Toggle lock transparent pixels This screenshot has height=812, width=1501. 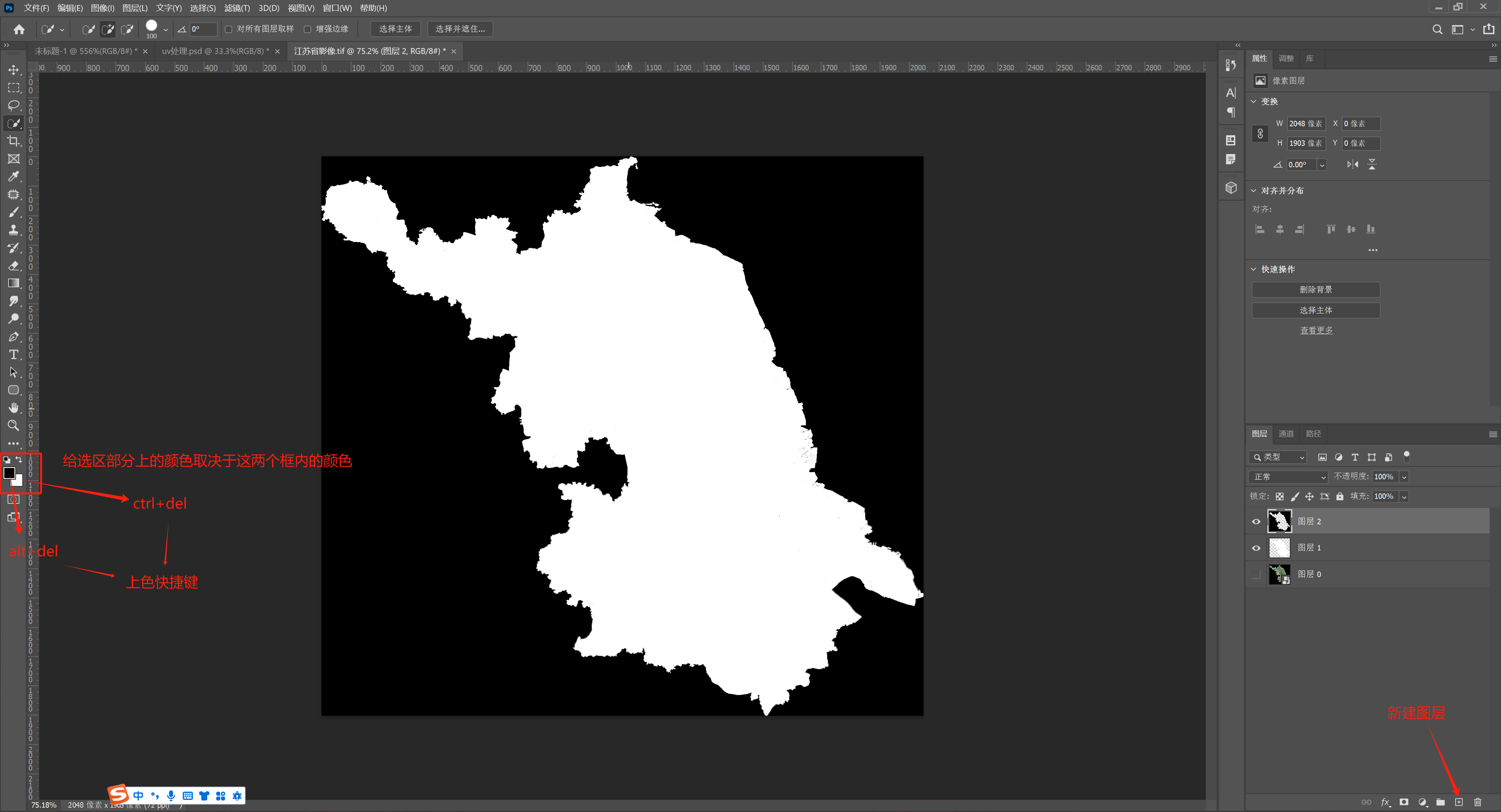point(1280,496)
